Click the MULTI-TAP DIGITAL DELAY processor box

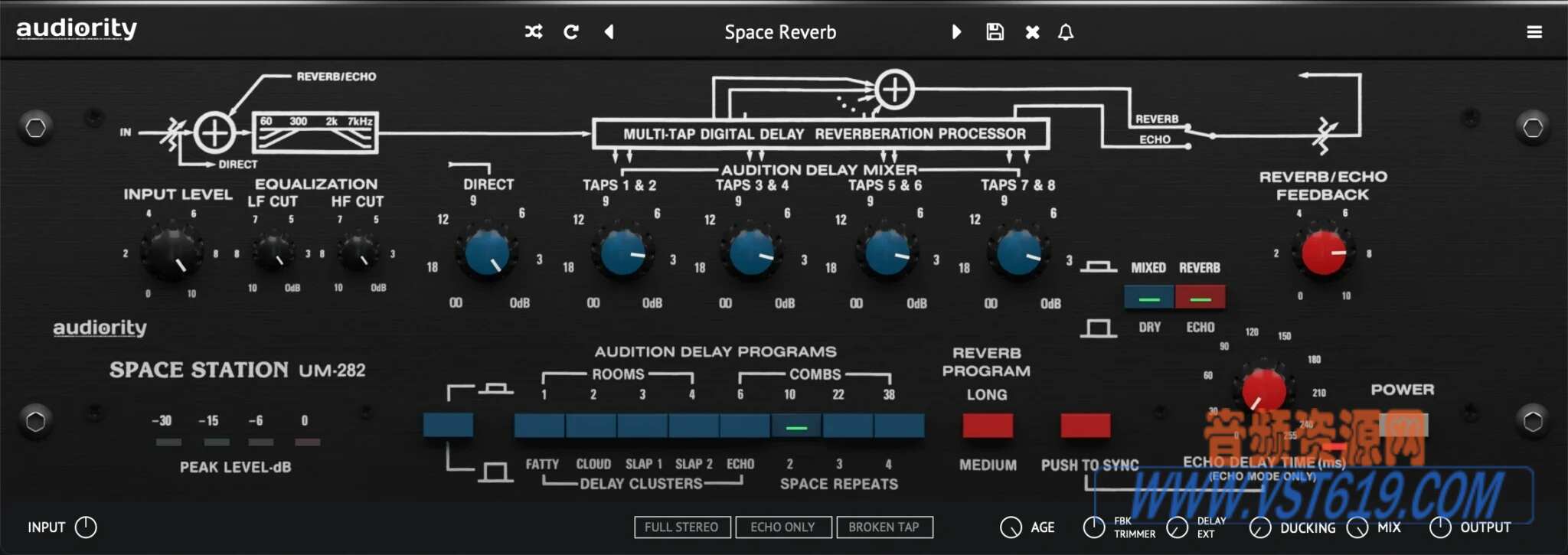pos(821,134)
